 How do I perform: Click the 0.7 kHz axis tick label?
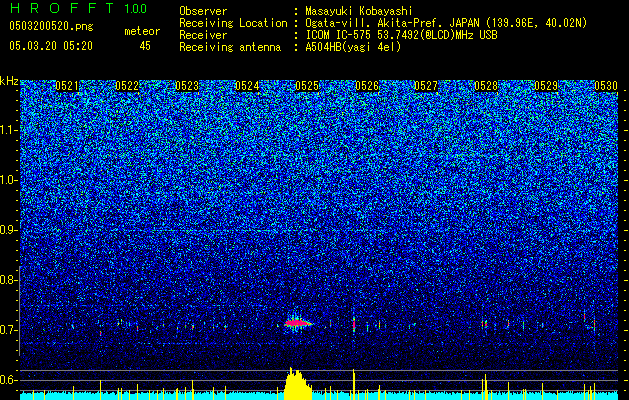point(8,330)
